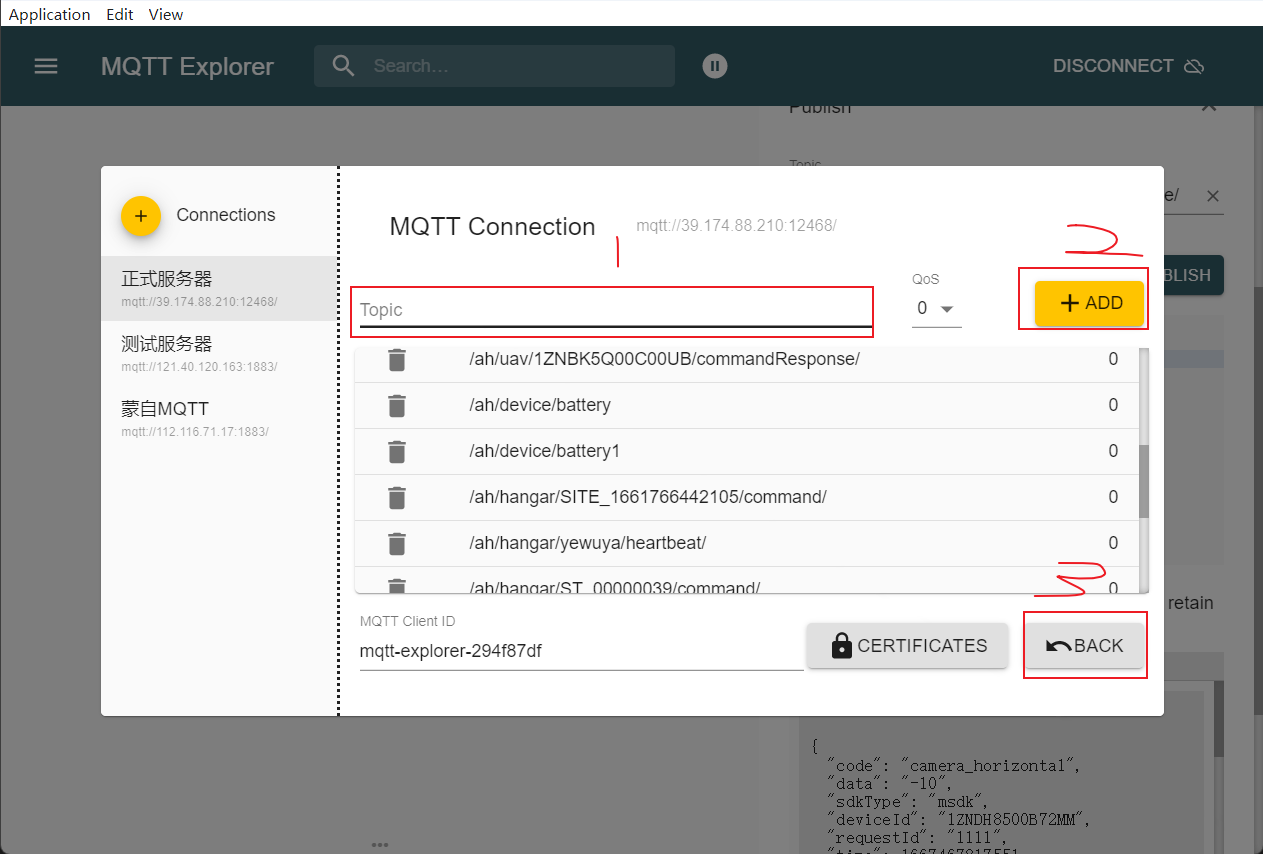Click into the Topic input field
Image resolution: width=1263 pixels, height=854 pixels.
pyautogui.click(x=612, y=310)
